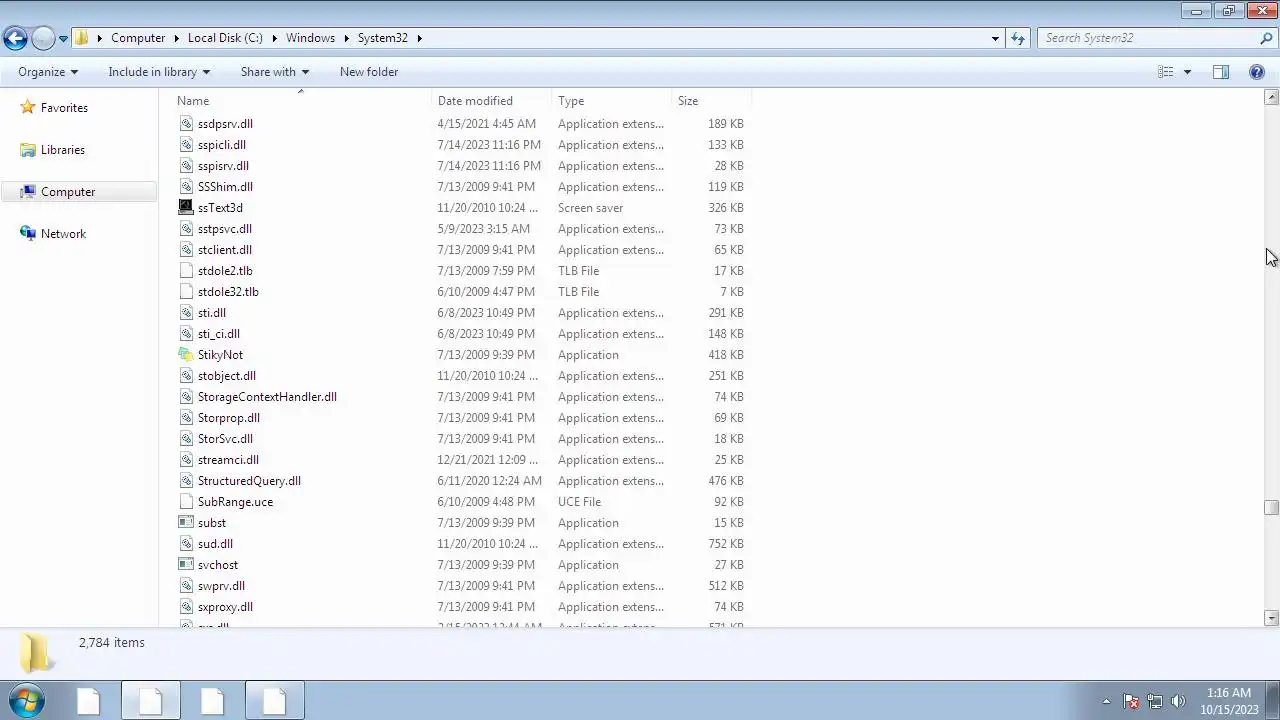Click the StikyNot application icon
The width and height of the screenshot is (1280, 720).
click(186, 355)
